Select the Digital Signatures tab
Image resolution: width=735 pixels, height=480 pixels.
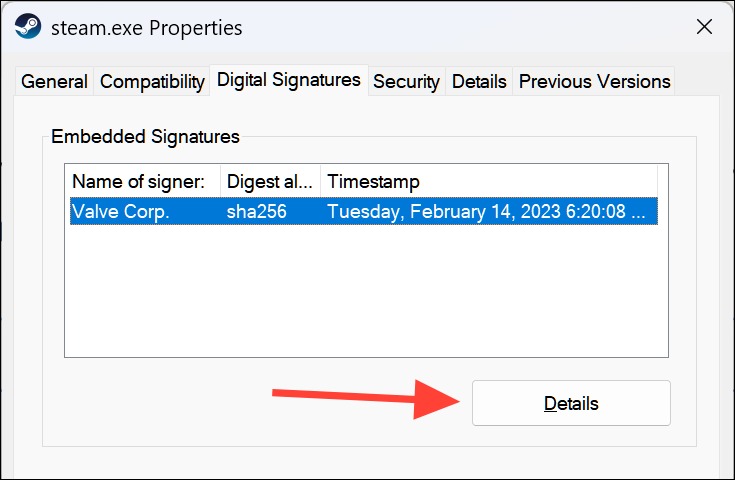point(289,80)
